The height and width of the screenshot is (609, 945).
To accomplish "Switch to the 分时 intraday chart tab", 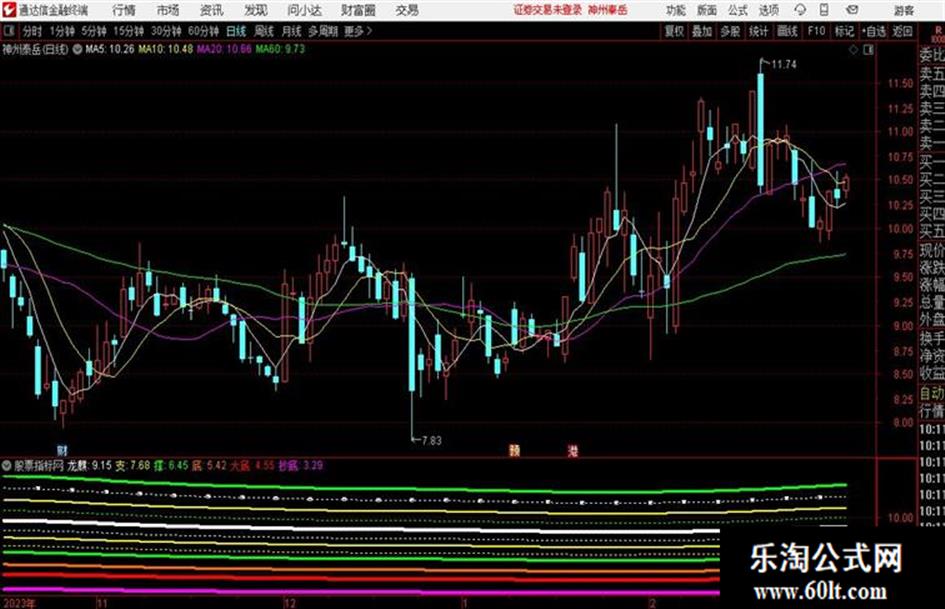I will (x=33, y=31).
